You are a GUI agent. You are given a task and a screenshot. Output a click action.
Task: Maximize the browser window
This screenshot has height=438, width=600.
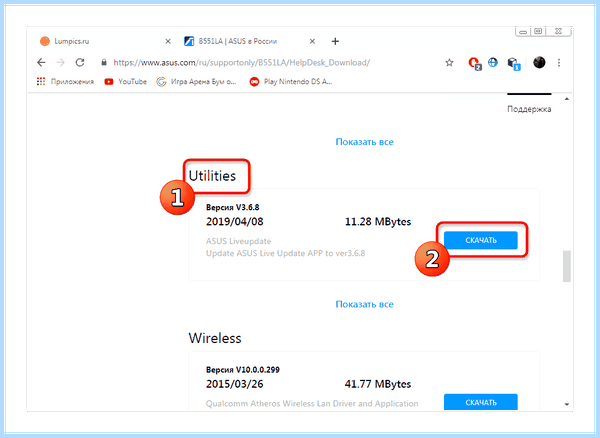(538, 31)
